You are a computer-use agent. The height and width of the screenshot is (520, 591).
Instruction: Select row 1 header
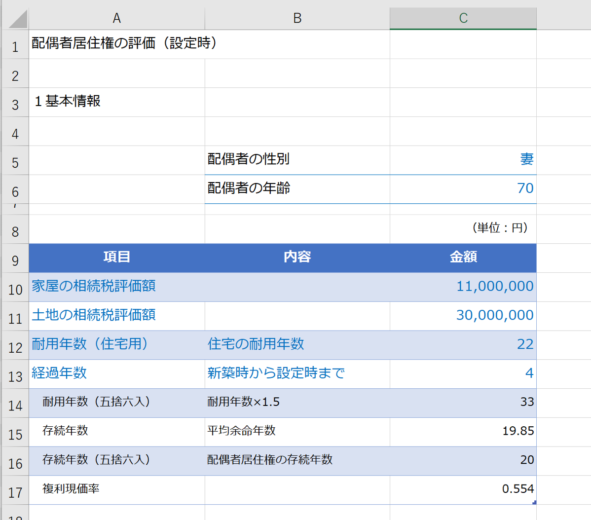click(x=15, y=44)
